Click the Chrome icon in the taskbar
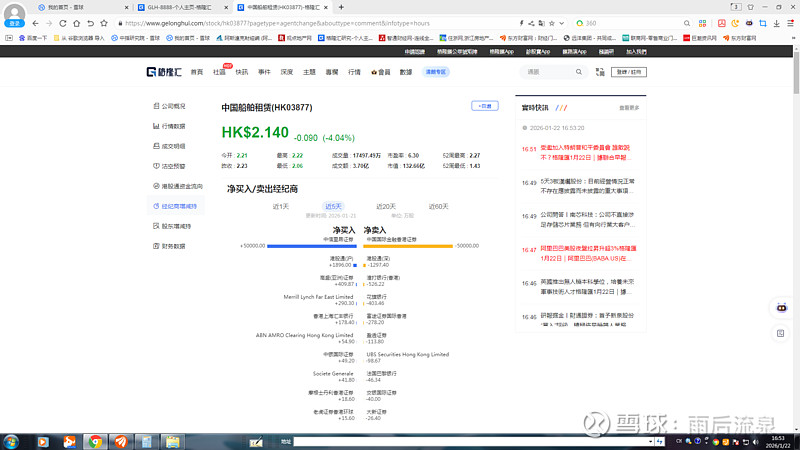This screenshot has width=800, height=450. click(94, 441)
